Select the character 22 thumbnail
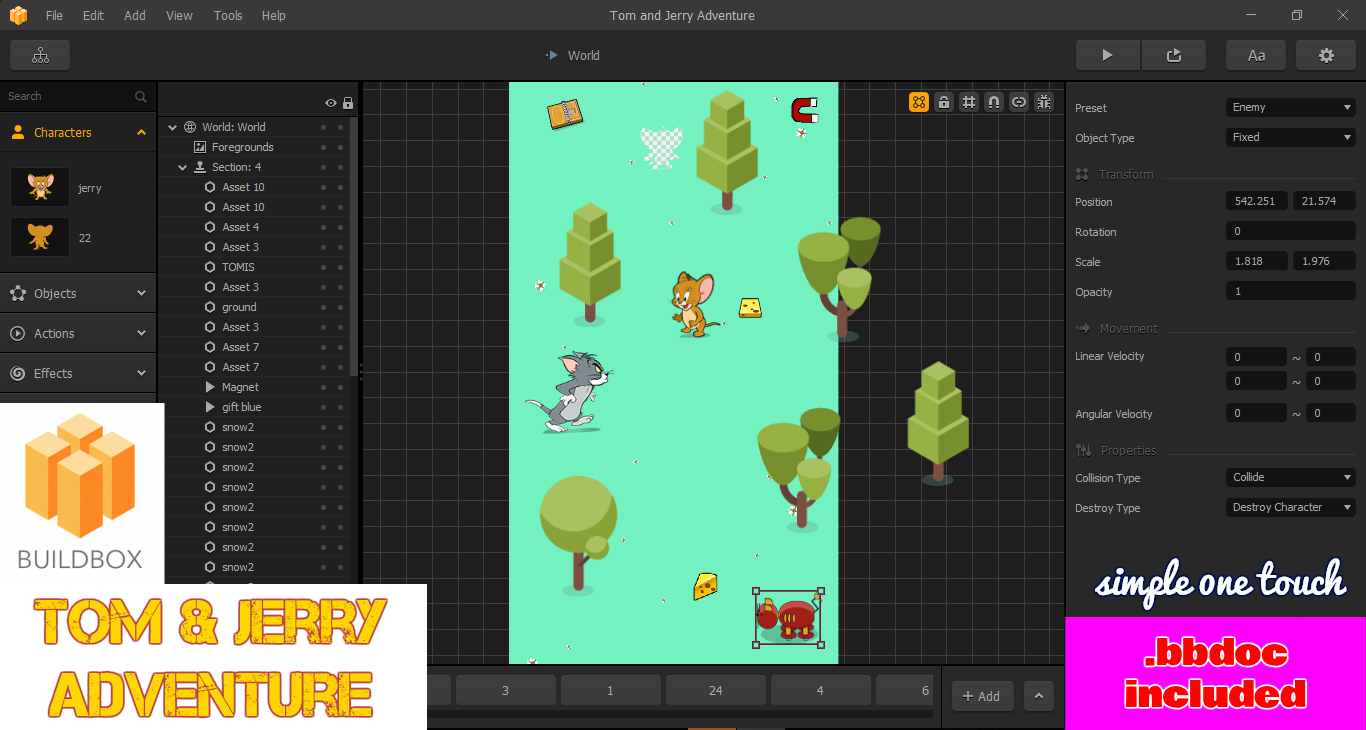The image size is (1366, 730). (40, 237)
